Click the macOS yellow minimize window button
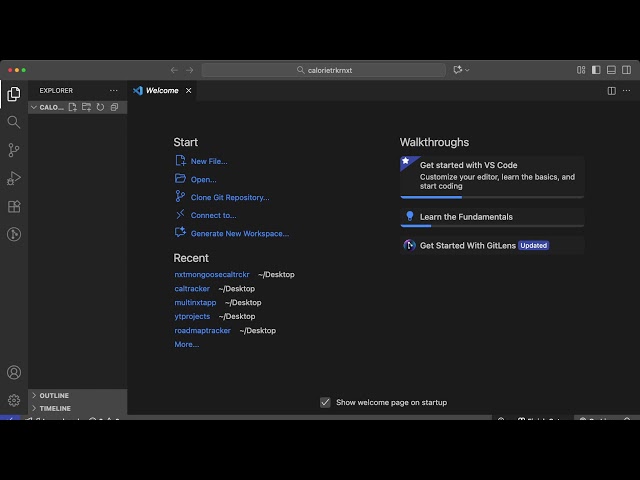The image size is (640, 480). click(17, 70)
